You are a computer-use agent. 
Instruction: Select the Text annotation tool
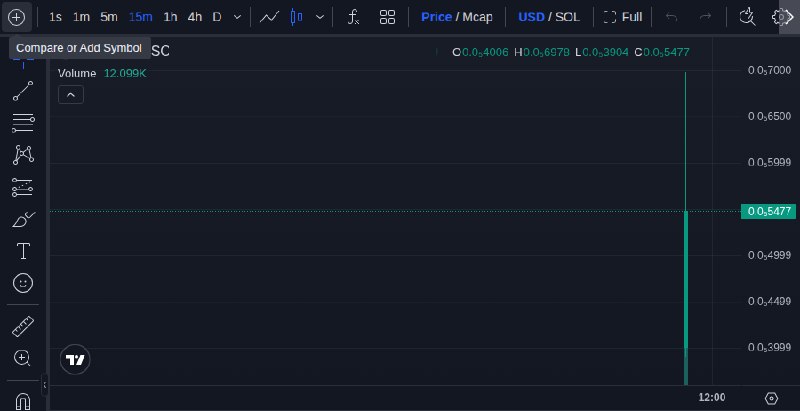tap(23, 251)
